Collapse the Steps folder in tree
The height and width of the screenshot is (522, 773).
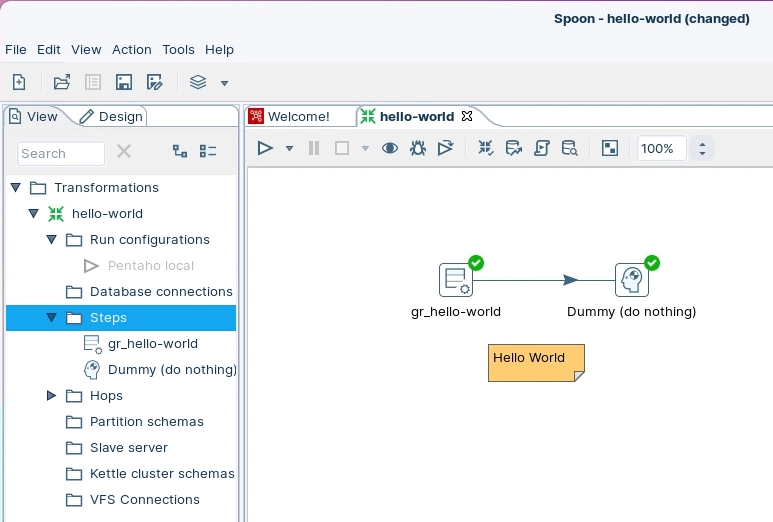pyautogui.click(x=52, y=318)
